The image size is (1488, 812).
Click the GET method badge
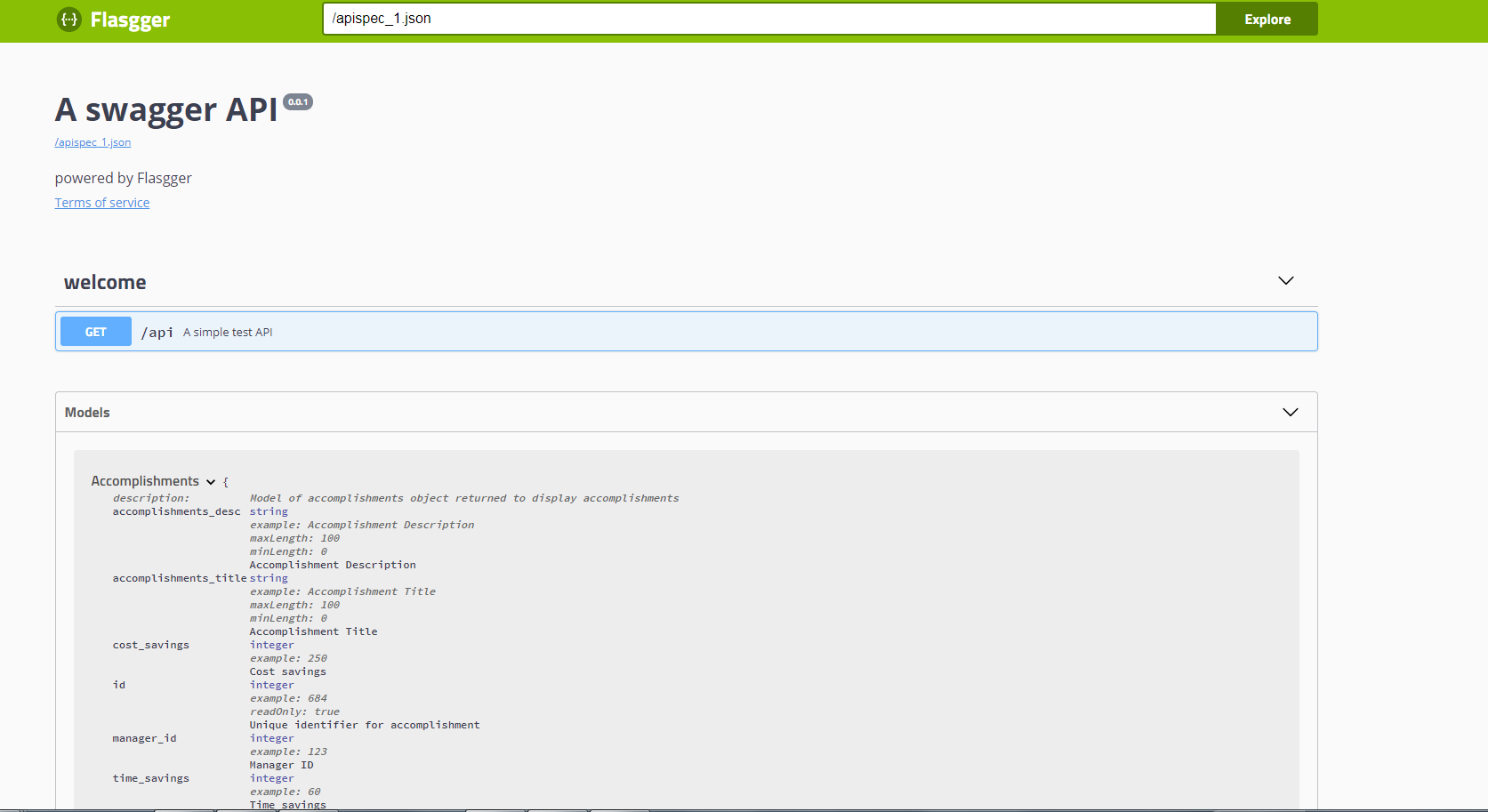pyautogui.click(x=96, y=332)
